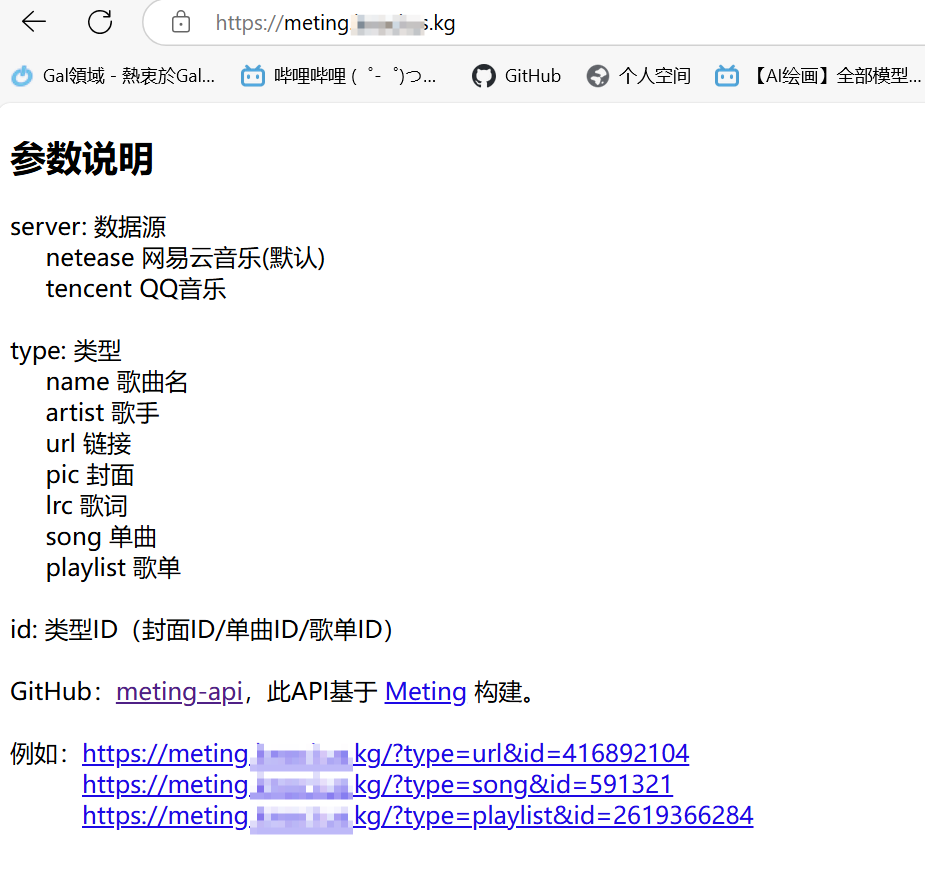View site info via the lock icon
Image resolution: width=925 pixels, height=870 pixels.
point(181,22)
